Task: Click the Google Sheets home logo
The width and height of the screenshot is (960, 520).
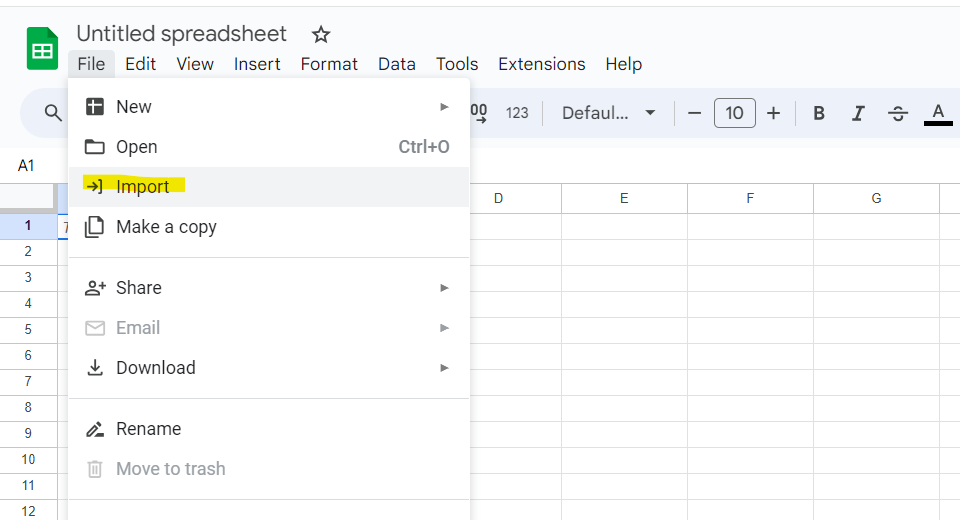Action: click(42, 49)
